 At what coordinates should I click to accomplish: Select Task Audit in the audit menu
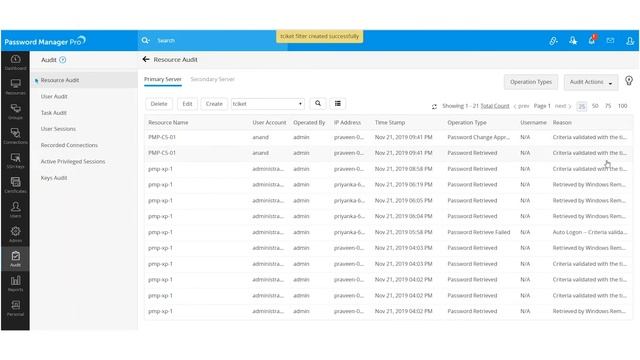pyautogui.click(x=53, y=113)
